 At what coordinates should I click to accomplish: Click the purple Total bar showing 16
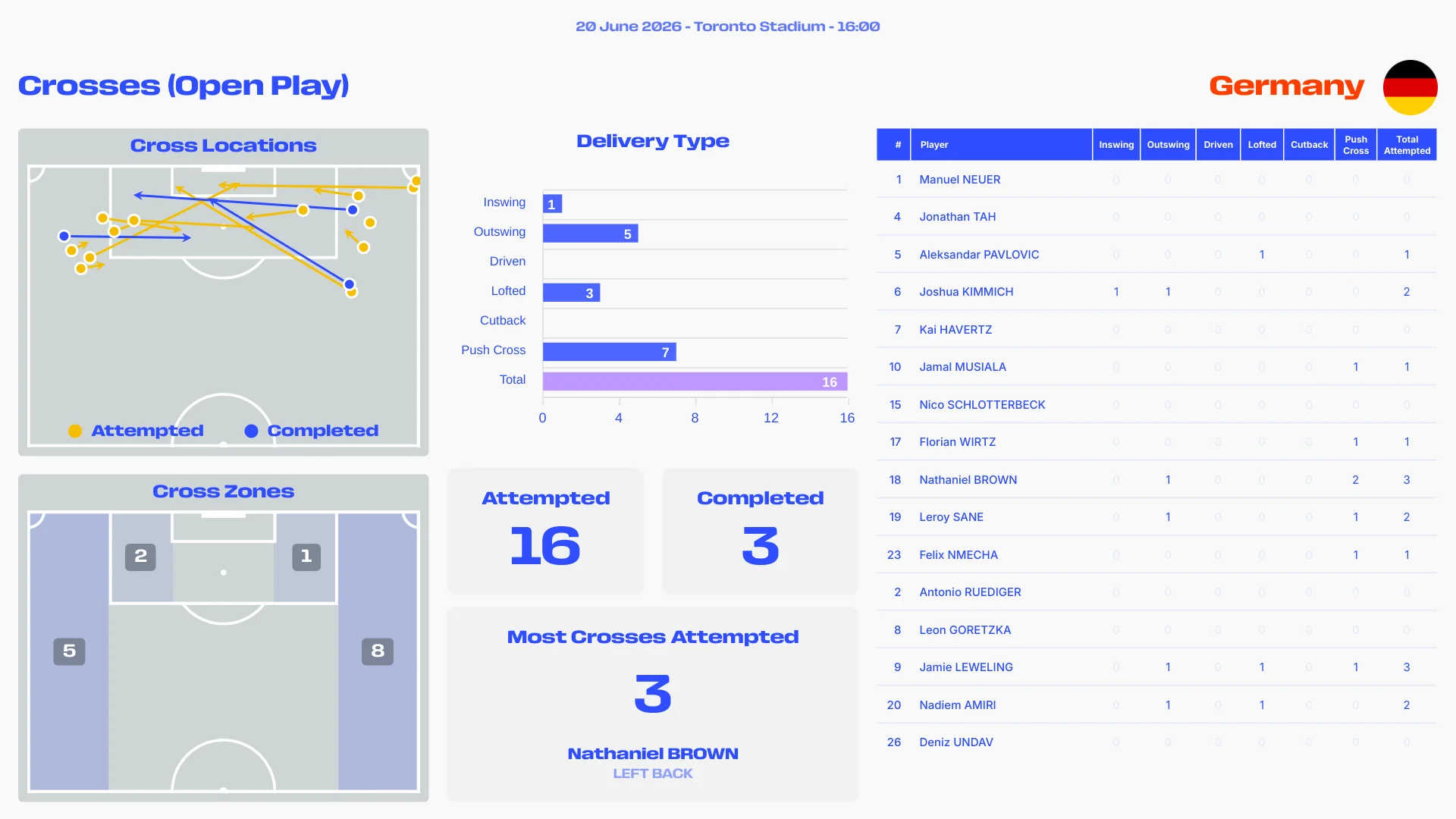pyautogui.click(x=695, y=381)
